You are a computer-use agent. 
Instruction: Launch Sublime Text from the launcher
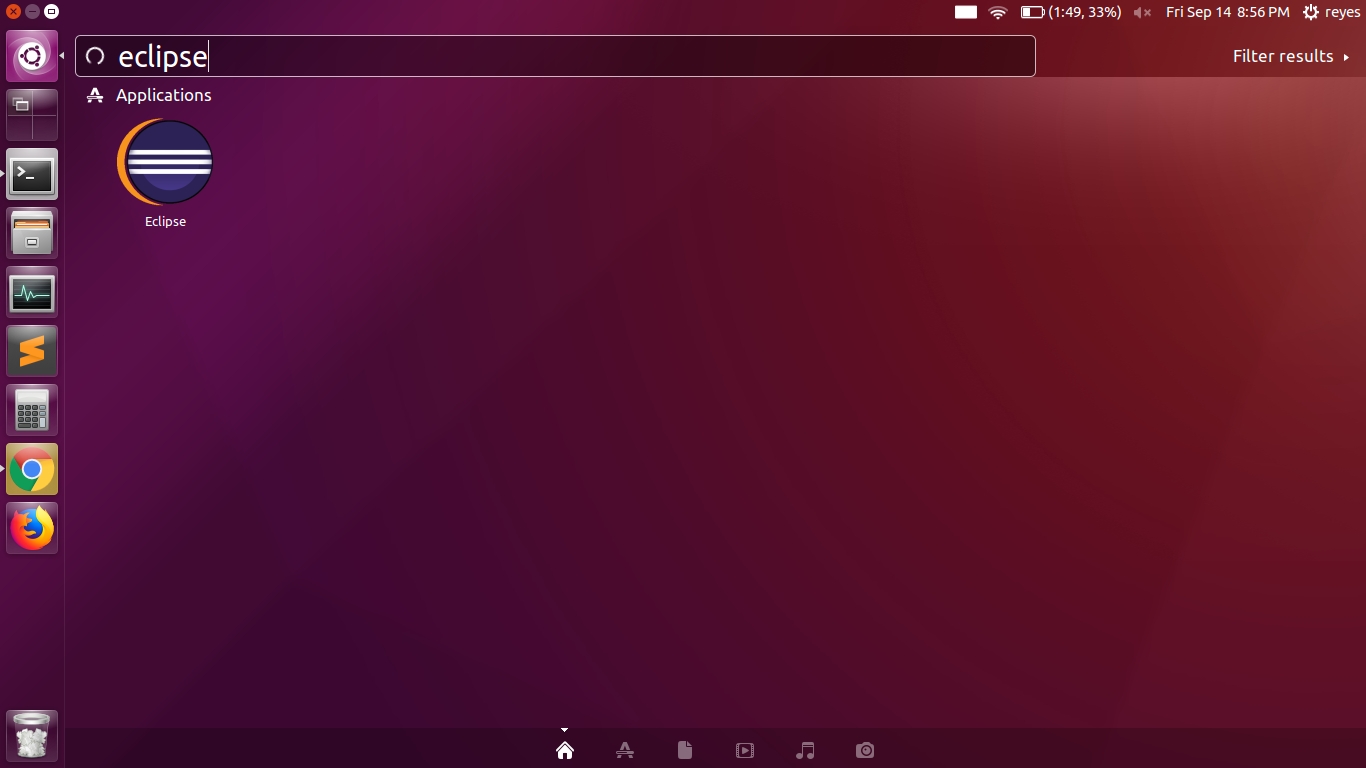click(x=32, y=352)
